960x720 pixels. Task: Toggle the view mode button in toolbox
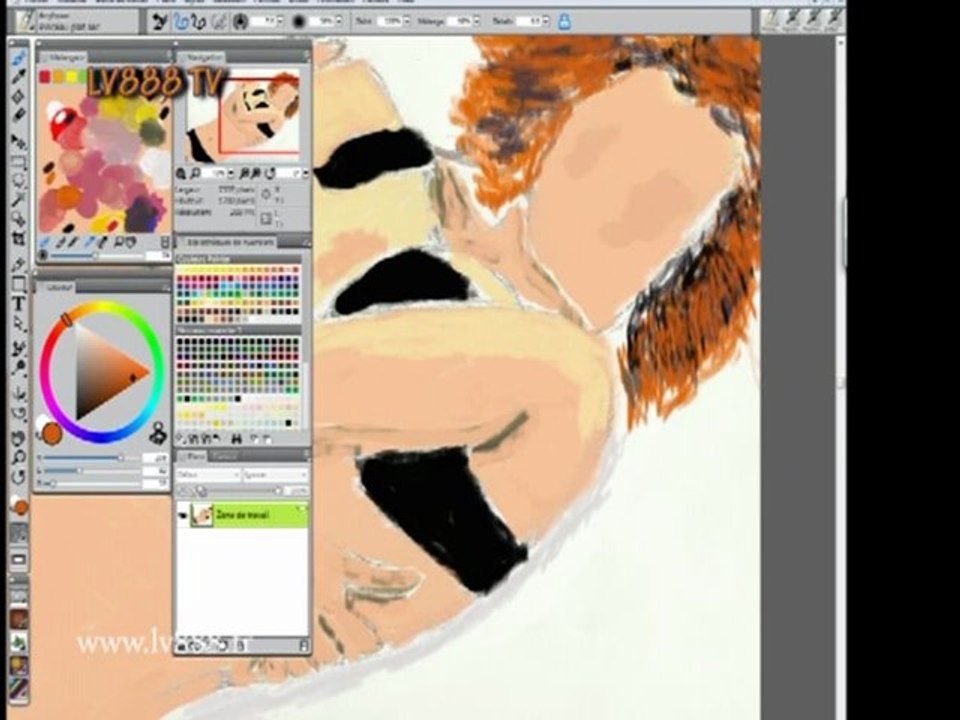coord(19,559)
